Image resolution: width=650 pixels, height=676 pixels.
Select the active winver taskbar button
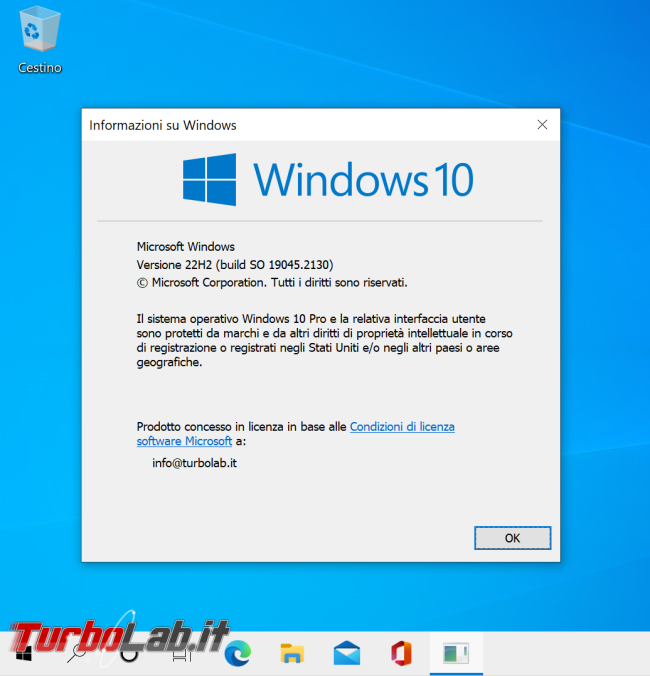click(456, 653)
